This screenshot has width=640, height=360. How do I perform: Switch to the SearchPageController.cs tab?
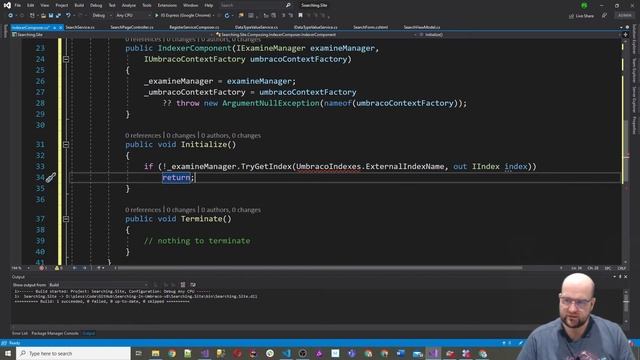pyautogui.click(x=132, y=27)
